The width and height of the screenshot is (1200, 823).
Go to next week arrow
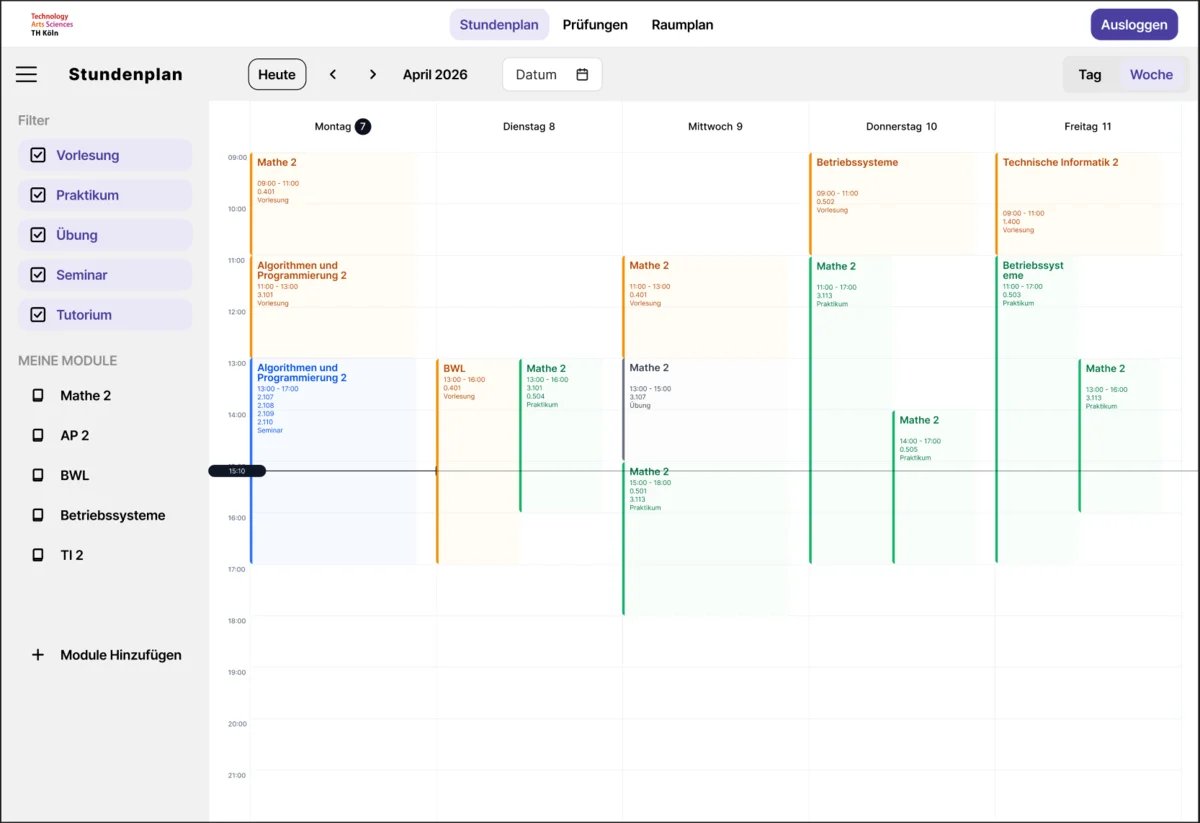click(373, 75)
